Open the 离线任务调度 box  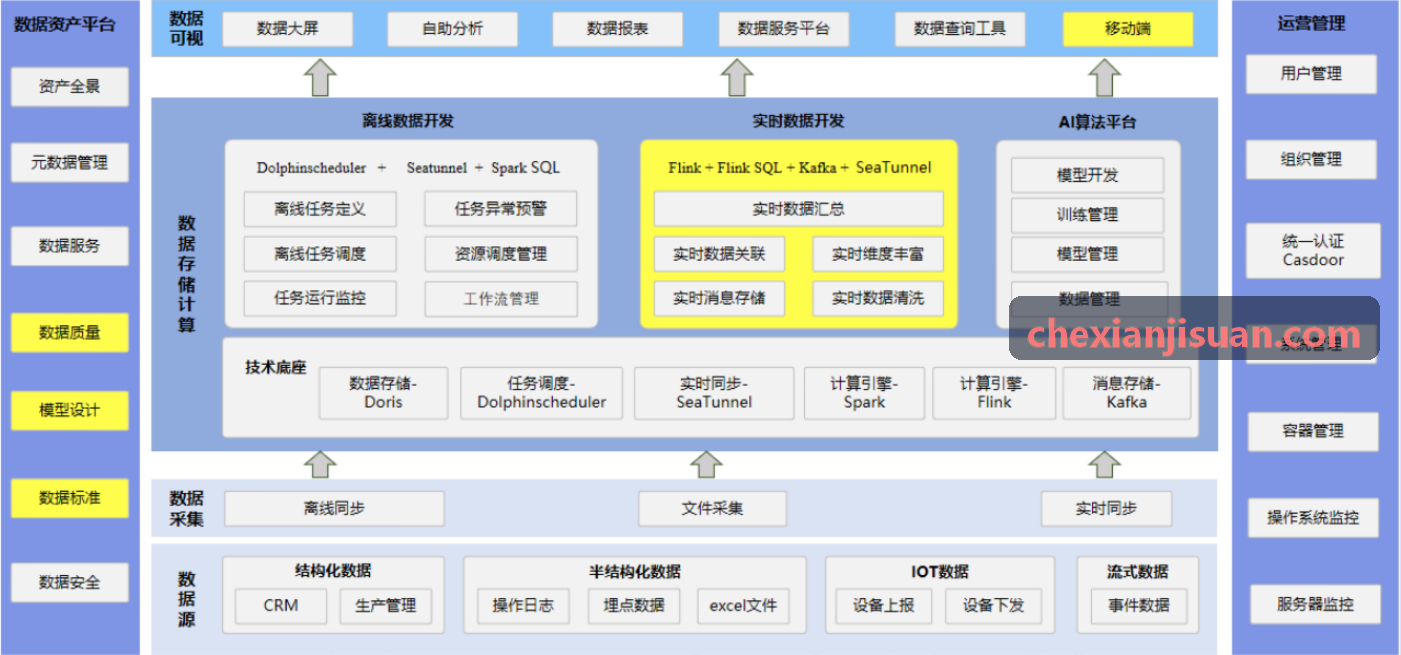320,254
